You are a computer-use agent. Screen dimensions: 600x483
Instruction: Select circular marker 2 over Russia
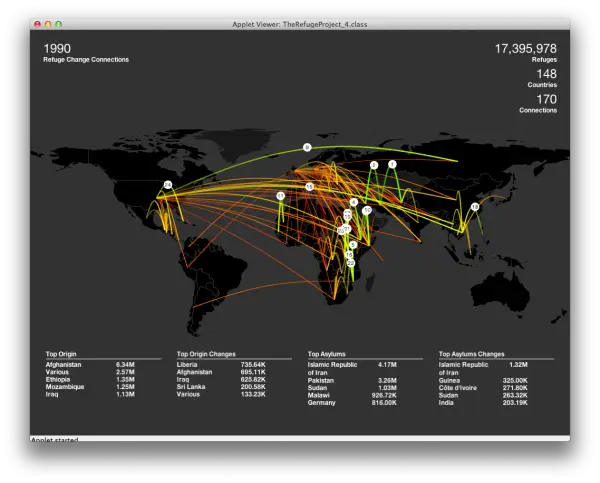tap(374, 165)
